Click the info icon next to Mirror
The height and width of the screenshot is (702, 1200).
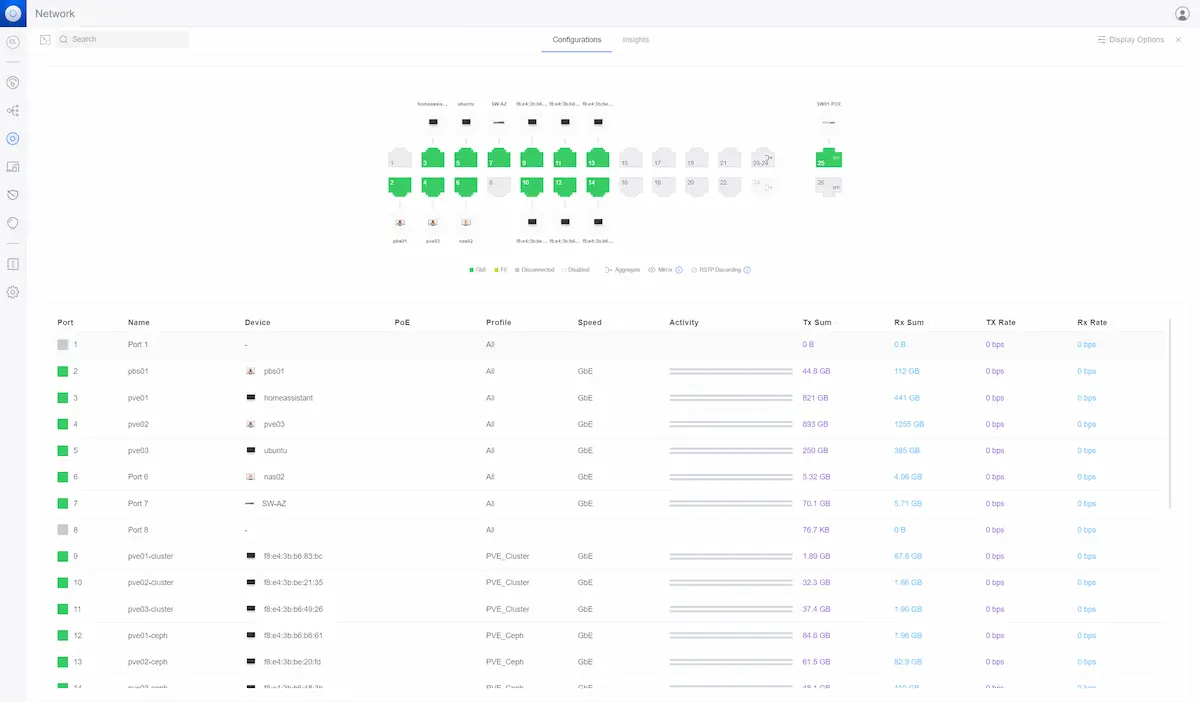679,270
